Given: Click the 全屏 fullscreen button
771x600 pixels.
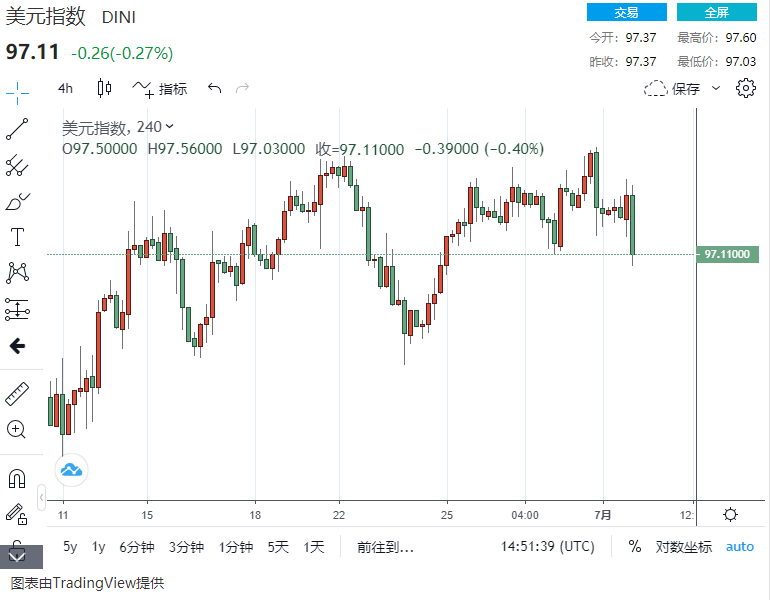Looking at the screenshot, I should click(x=717, y=12).
